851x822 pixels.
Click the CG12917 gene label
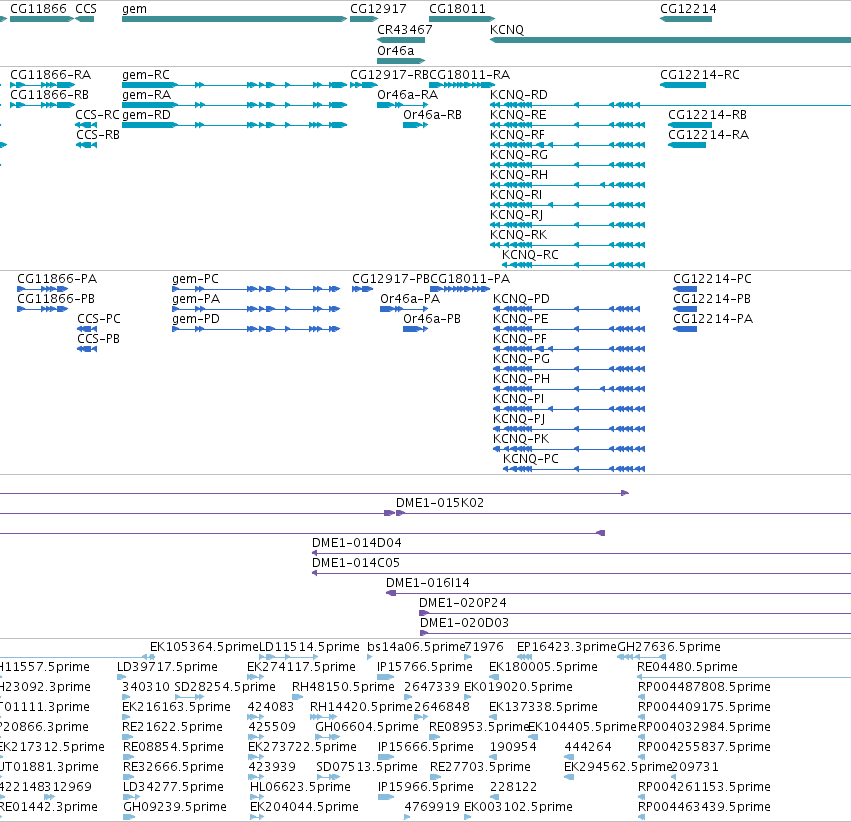coord(378,9)
